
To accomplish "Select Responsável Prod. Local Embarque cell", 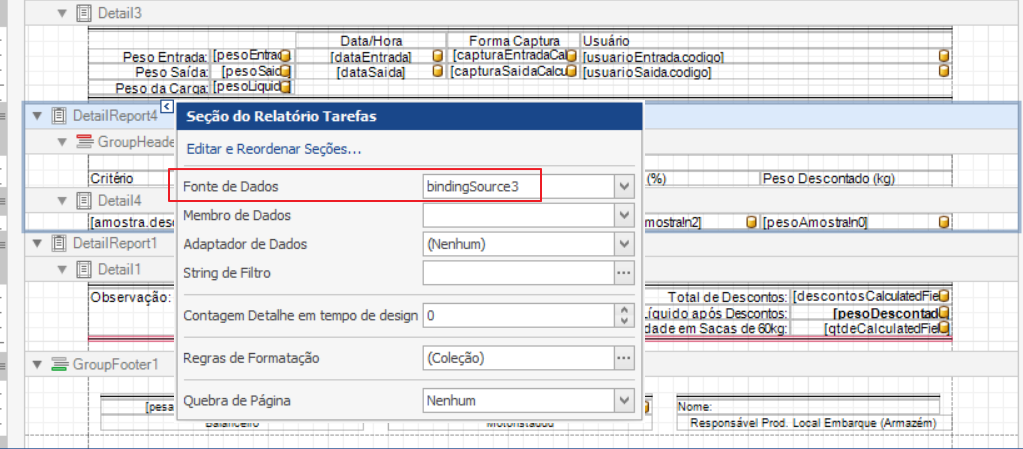I will point(813,423).
